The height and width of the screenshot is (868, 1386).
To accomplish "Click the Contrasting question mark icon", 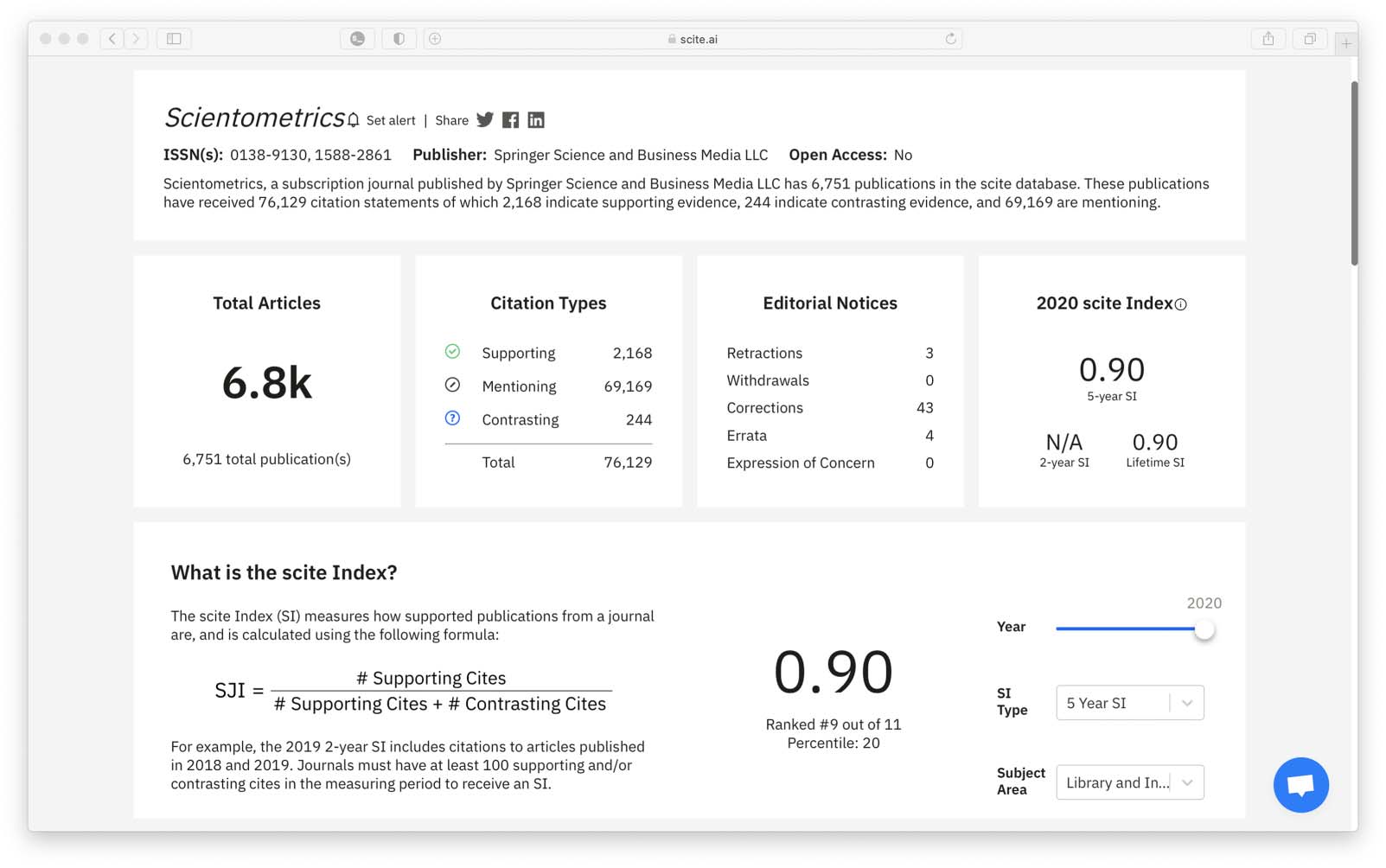I will click(452, 418).
